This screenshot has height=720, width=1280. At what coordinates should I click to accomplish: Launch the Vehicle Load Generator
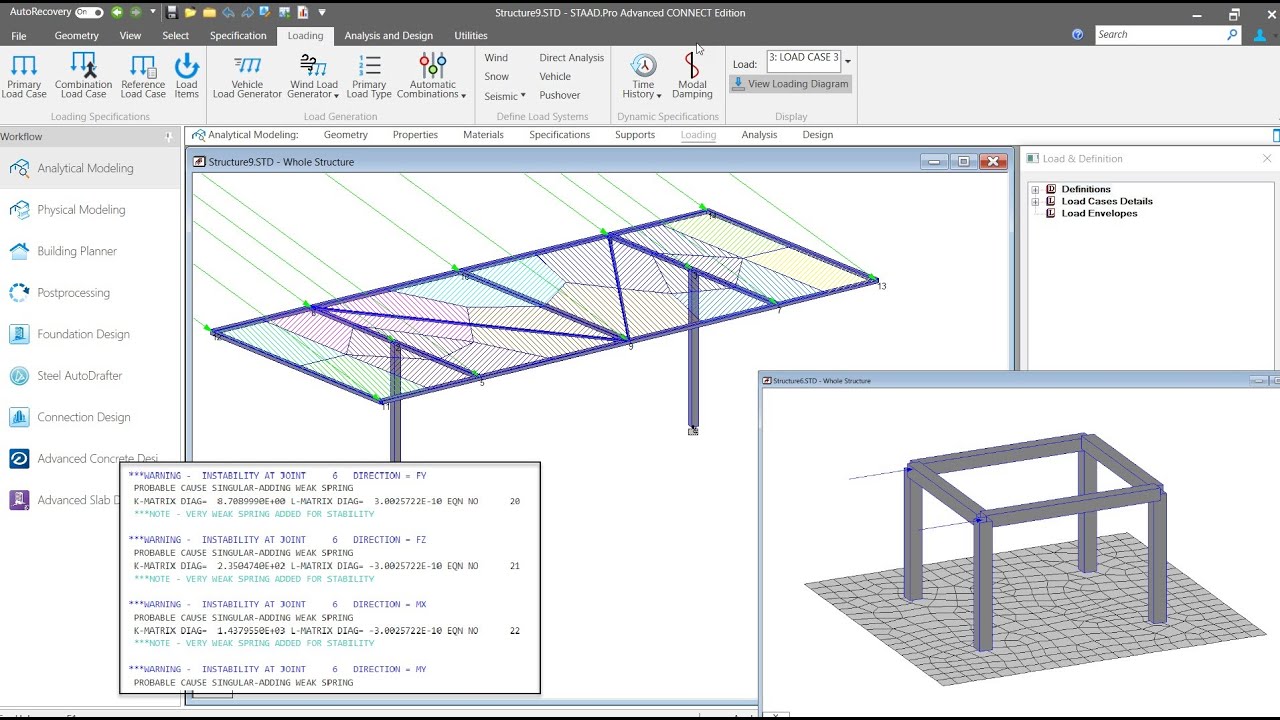tap(247, 75)
